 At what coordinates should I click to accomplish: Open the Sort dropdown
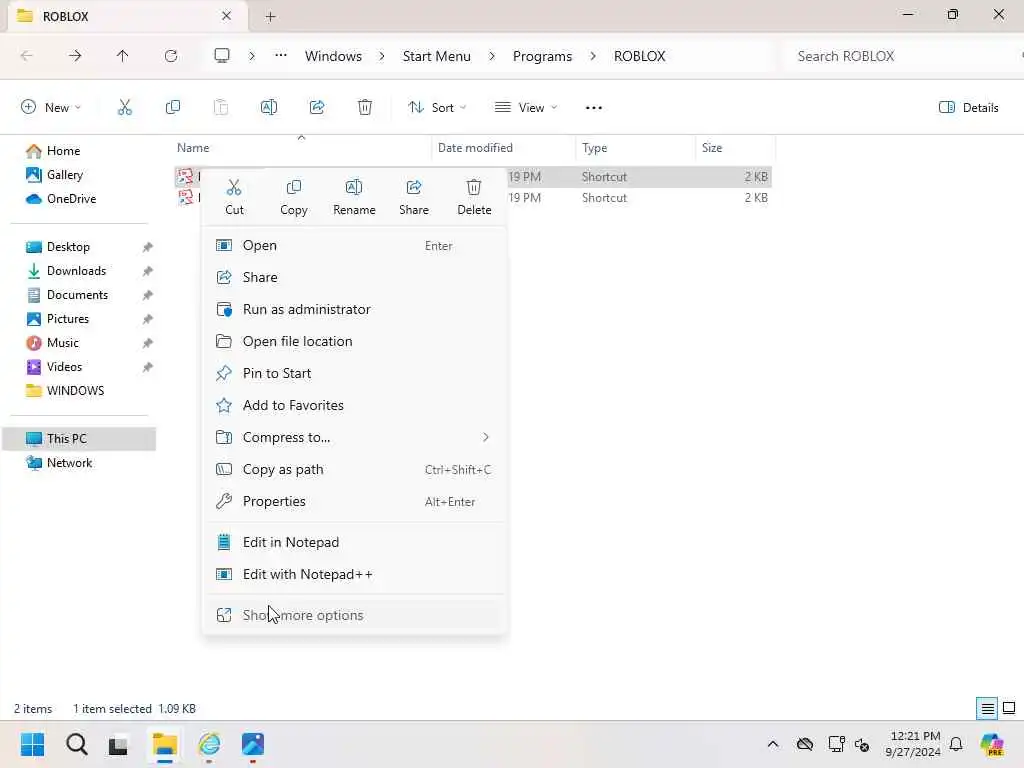pos(437,107)
